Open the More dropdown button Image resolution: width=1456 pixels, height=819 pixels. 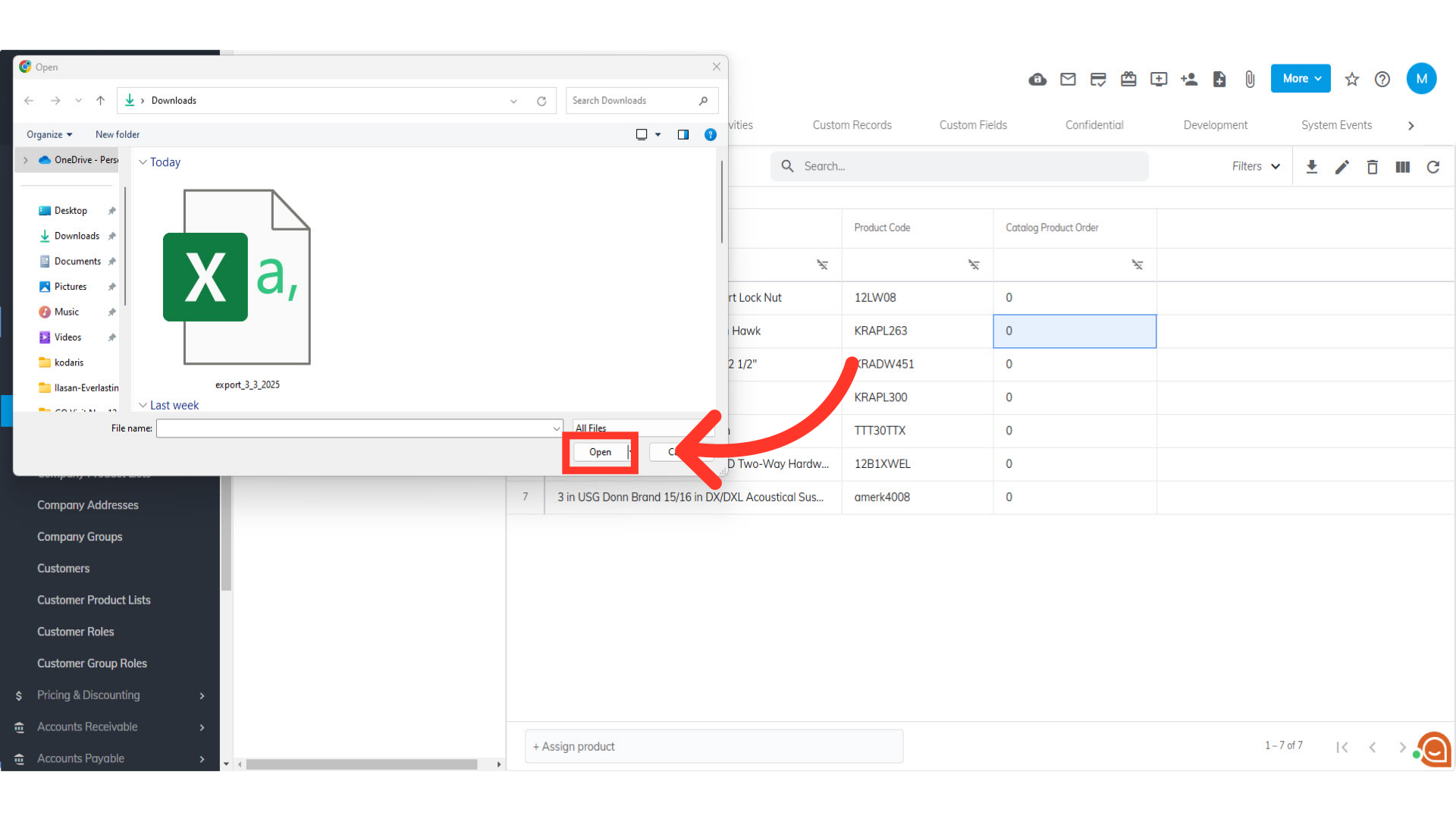pyautogui.click(x=1301, y=79)
